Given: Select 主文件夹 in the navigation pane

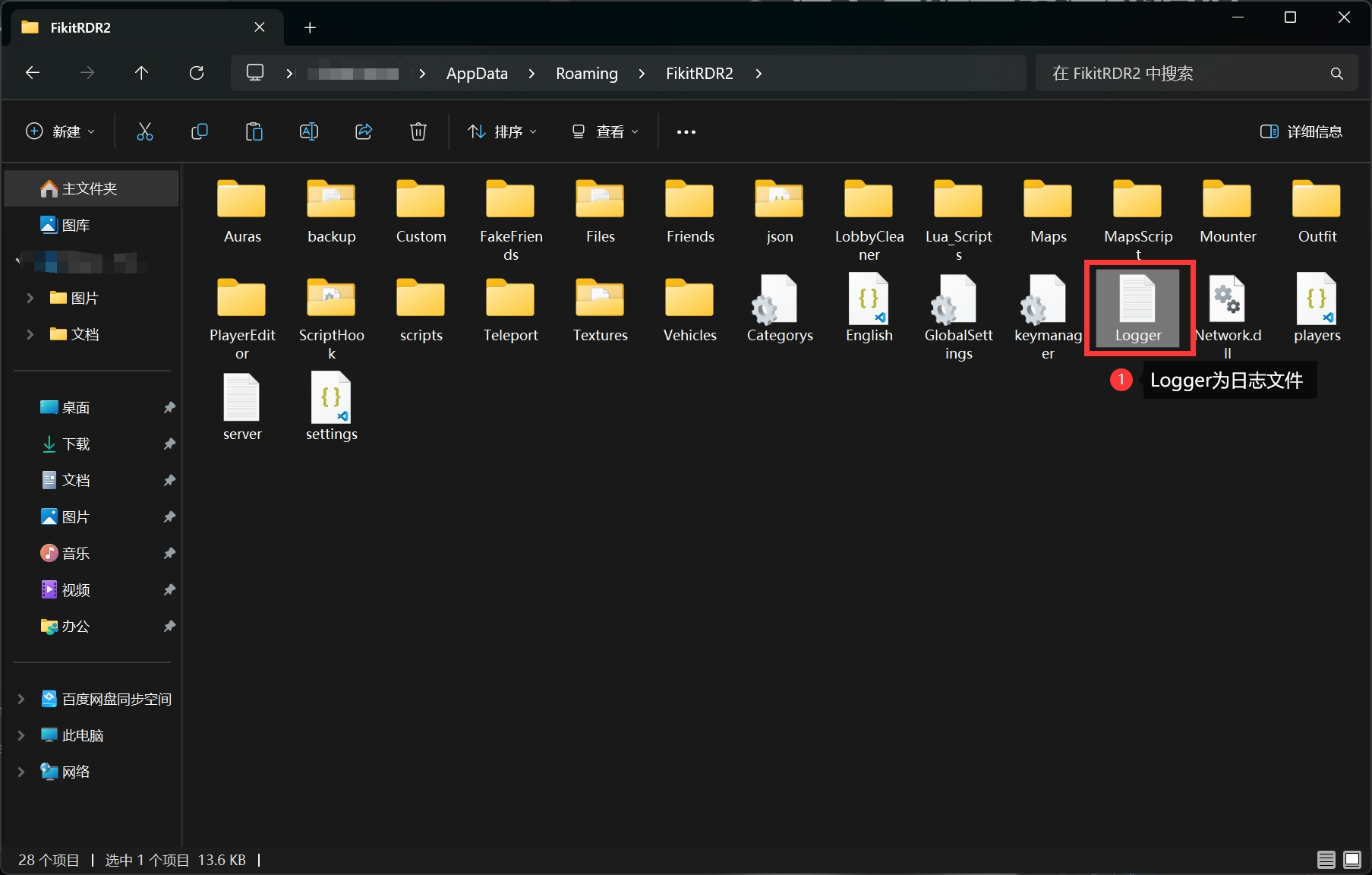Looking at the screenshot, I should coord(90,188).
